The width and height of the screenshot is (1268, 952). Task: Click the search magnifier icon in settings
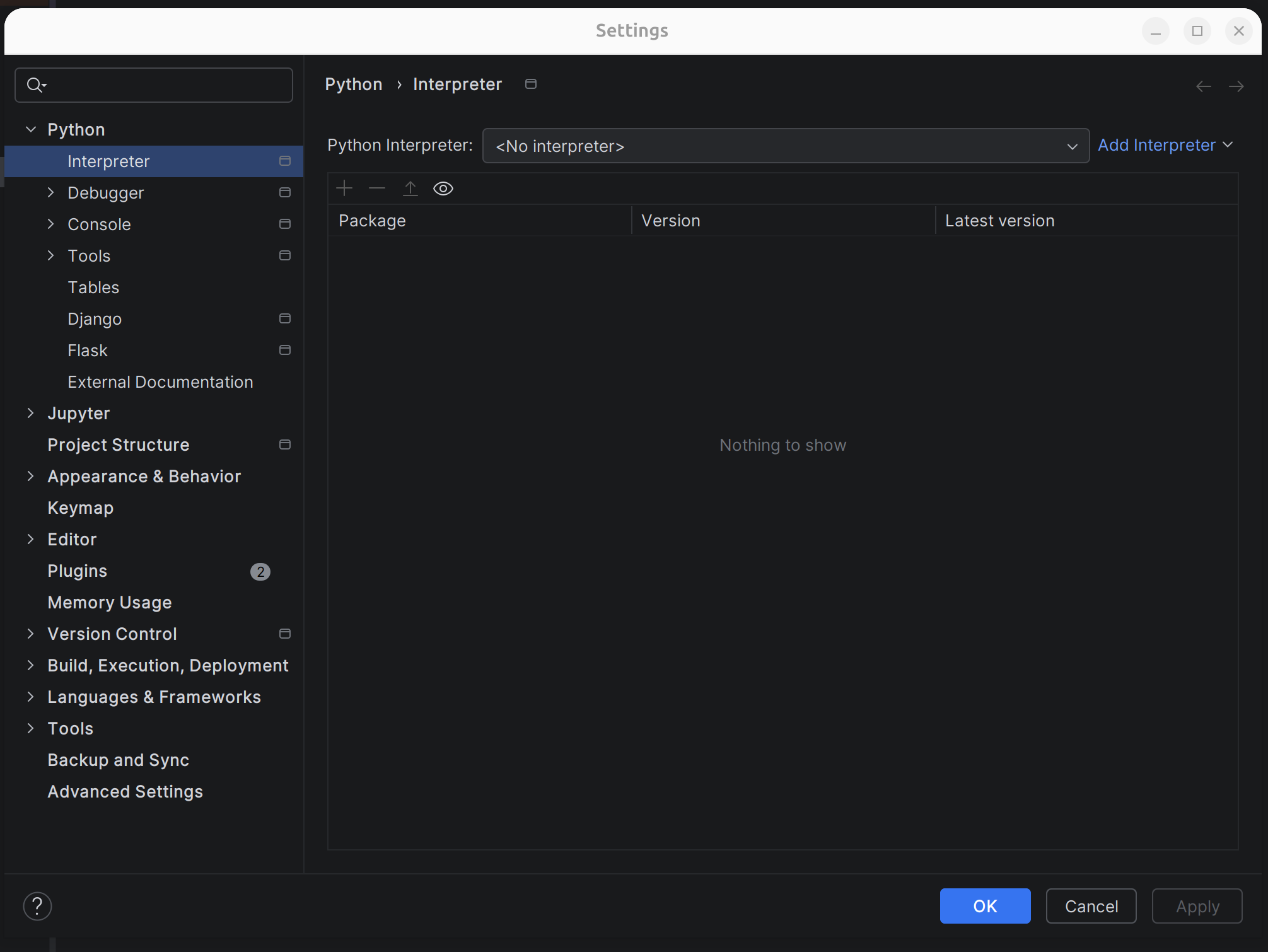click(x=37, y=85)
